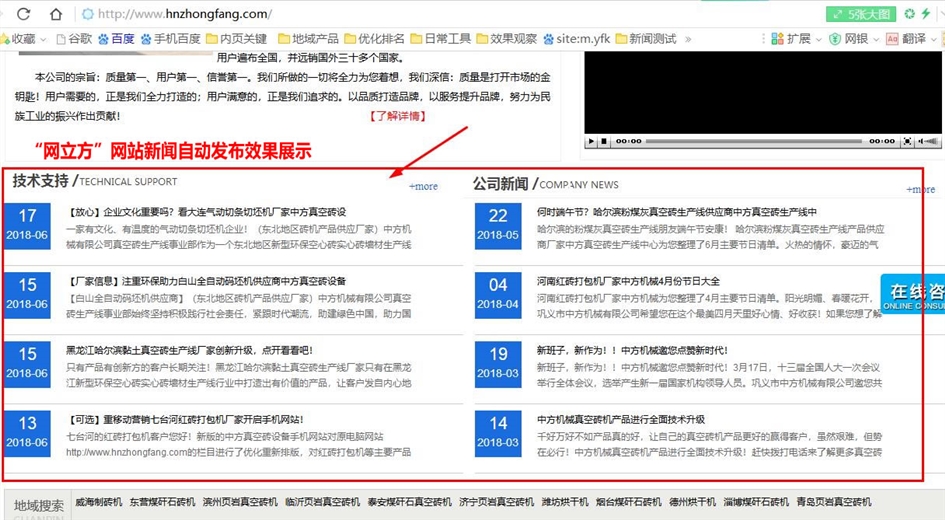Viewport: 945px width, 520px height.
Task: Open article 【放心】企业文化重要吗
Action: coord(206,212)
